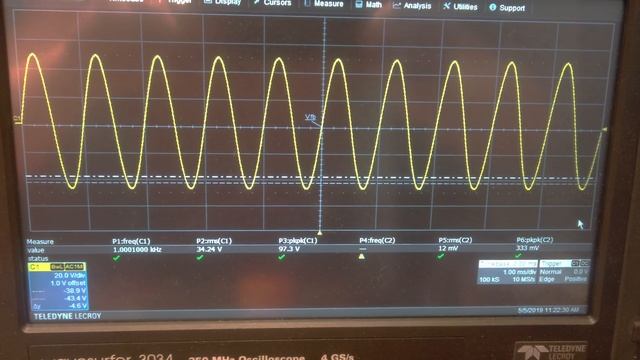Select the P2:rms(C1) measurement header
This screenshot has width=640, height=360.
(214, 241)
